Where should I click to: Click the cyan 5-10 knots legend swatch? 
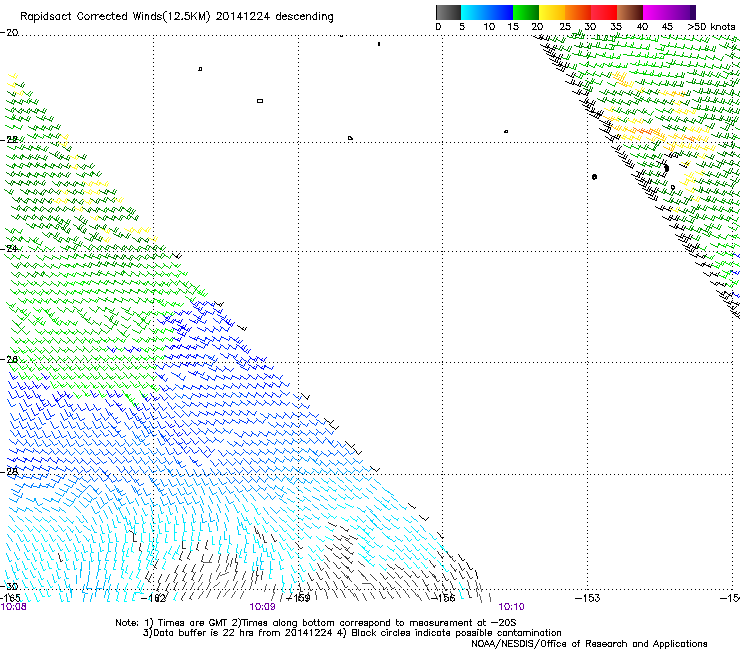pos(474,12)
